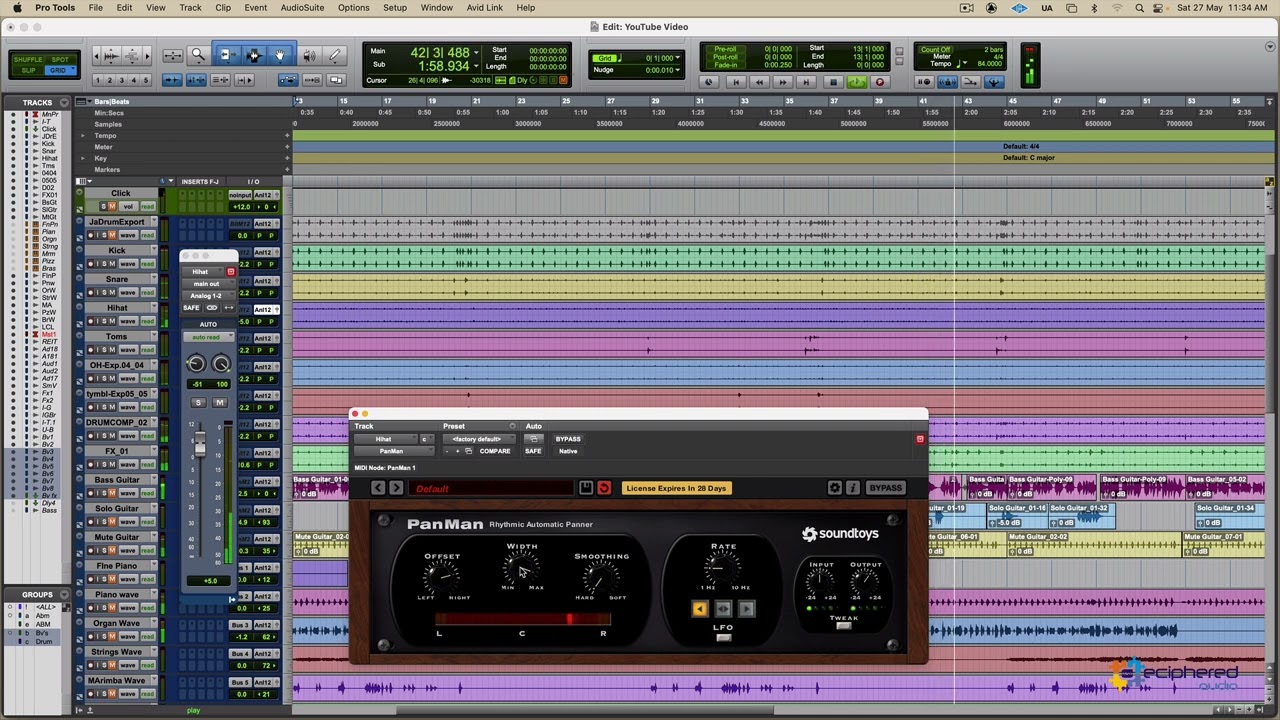Toggle the Count Off button

(936, 50)
